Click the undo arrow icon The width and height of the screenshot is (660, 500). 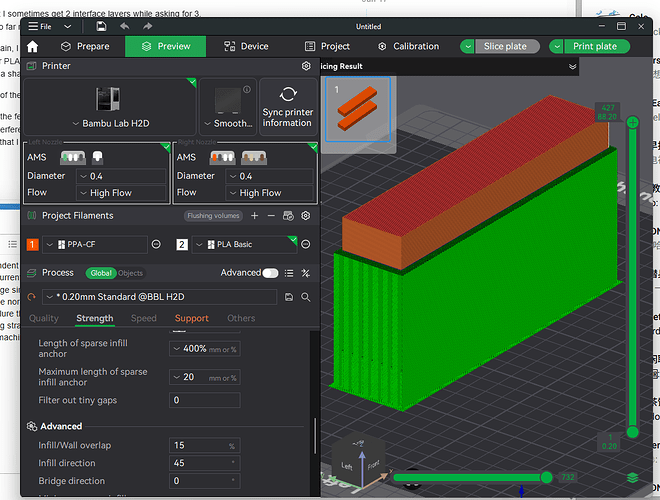[124, 27]
